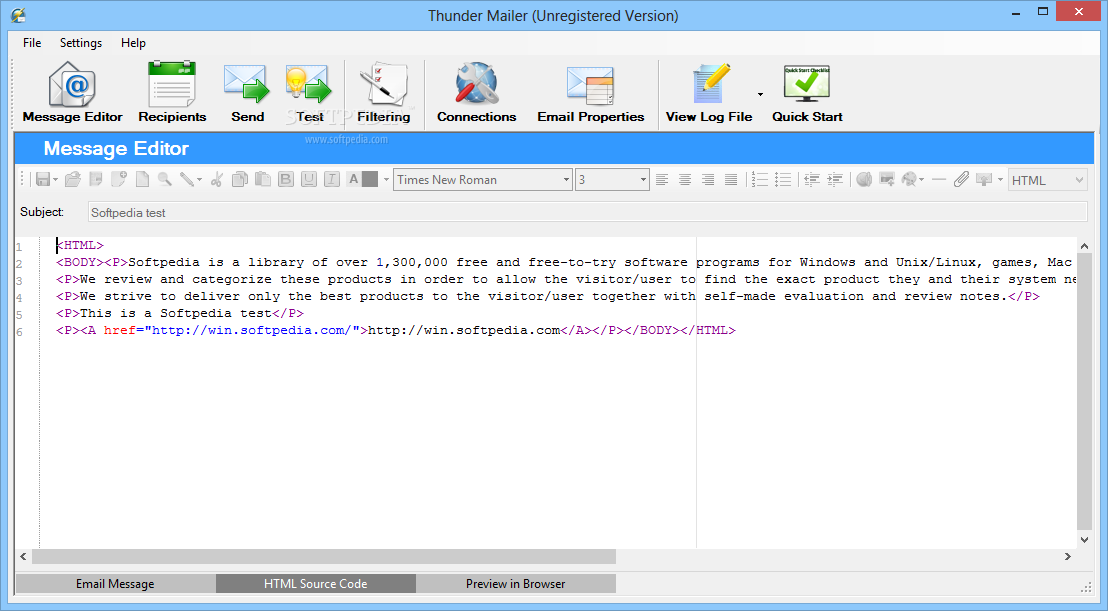
Task: Click the http://win.softpedia.com/ href value
Action: (251, 330)
